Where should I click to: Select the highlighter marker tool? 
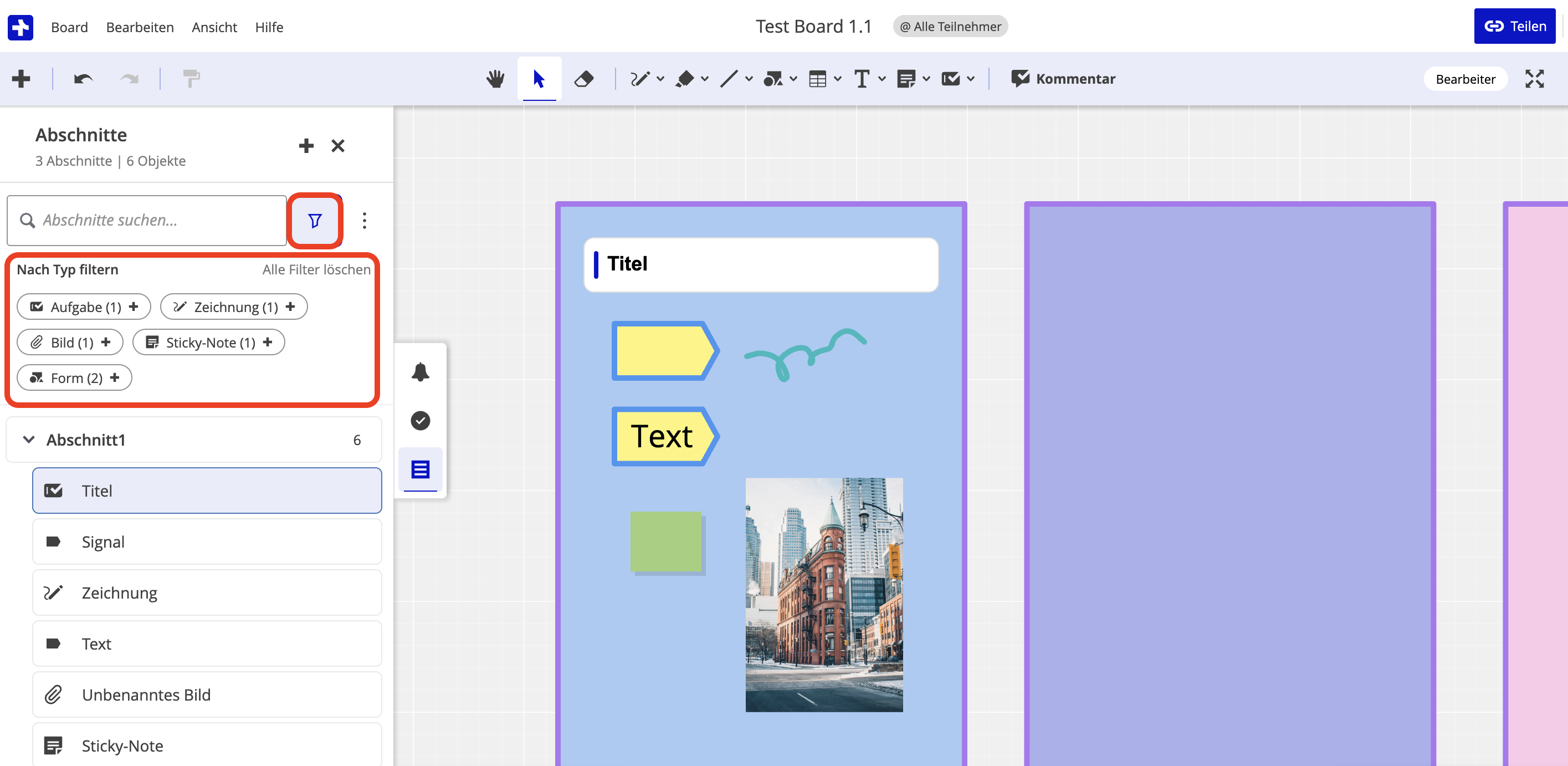(x=685, y=79)
